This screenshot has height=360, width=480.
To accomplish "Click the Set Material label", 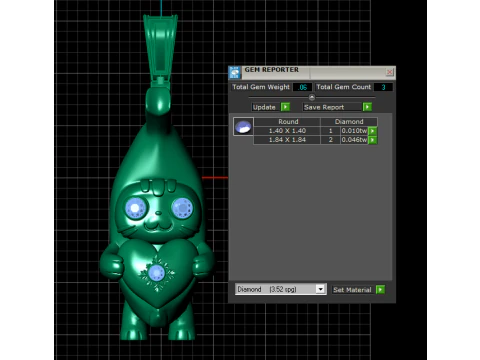I will 352,290.
